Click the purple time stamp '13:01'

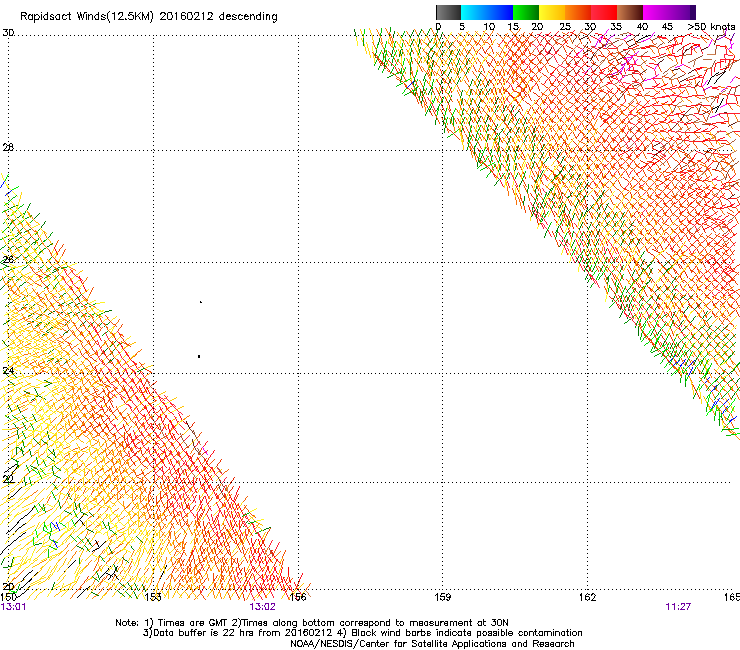tap(13, 607)
